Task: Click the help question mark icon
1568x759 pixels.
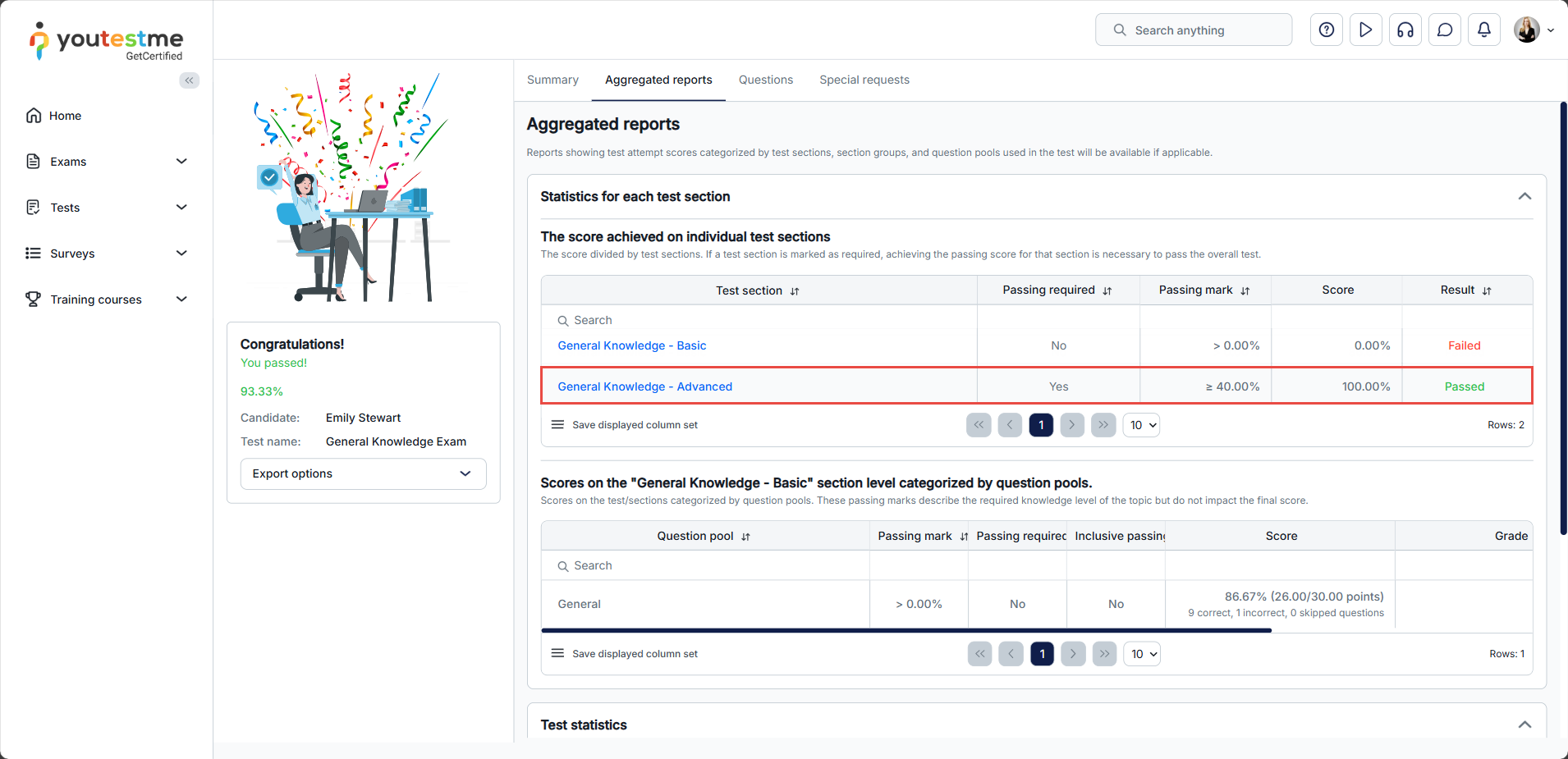Action: 1327,30
